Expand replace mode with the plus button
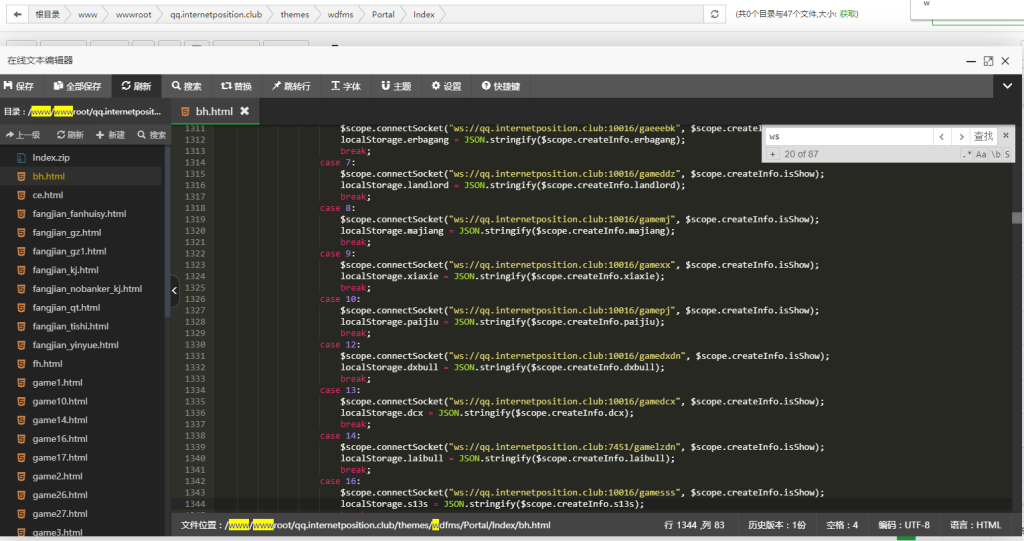Image resolution: width=1024 pixels, height=541 pixels. [773, 154]
